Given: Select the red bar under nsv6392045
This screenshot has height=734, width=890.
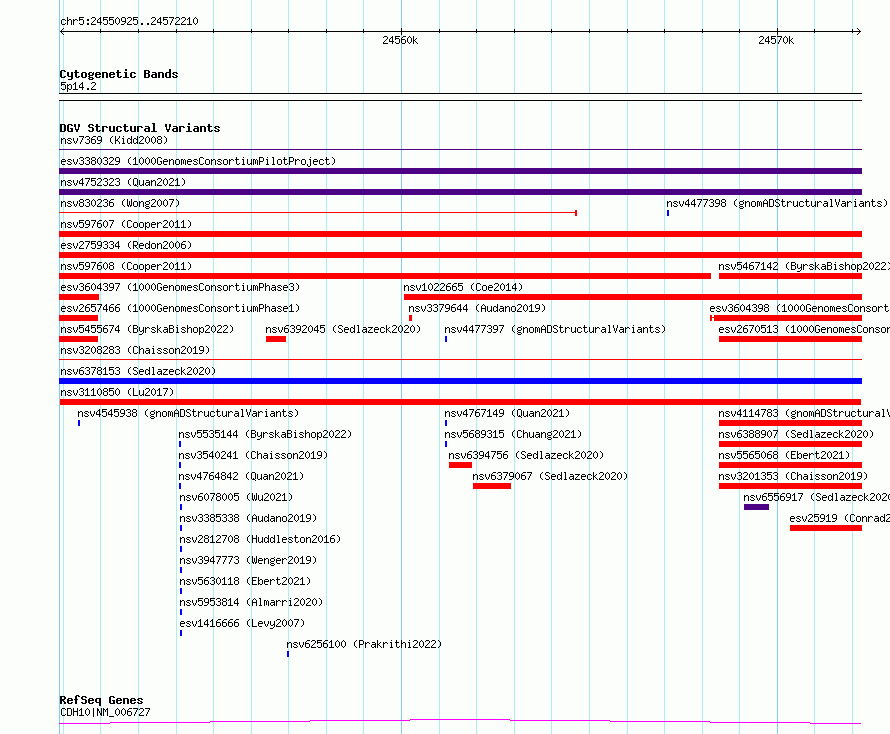Looking at the screenshot, I should click(276, 339).
